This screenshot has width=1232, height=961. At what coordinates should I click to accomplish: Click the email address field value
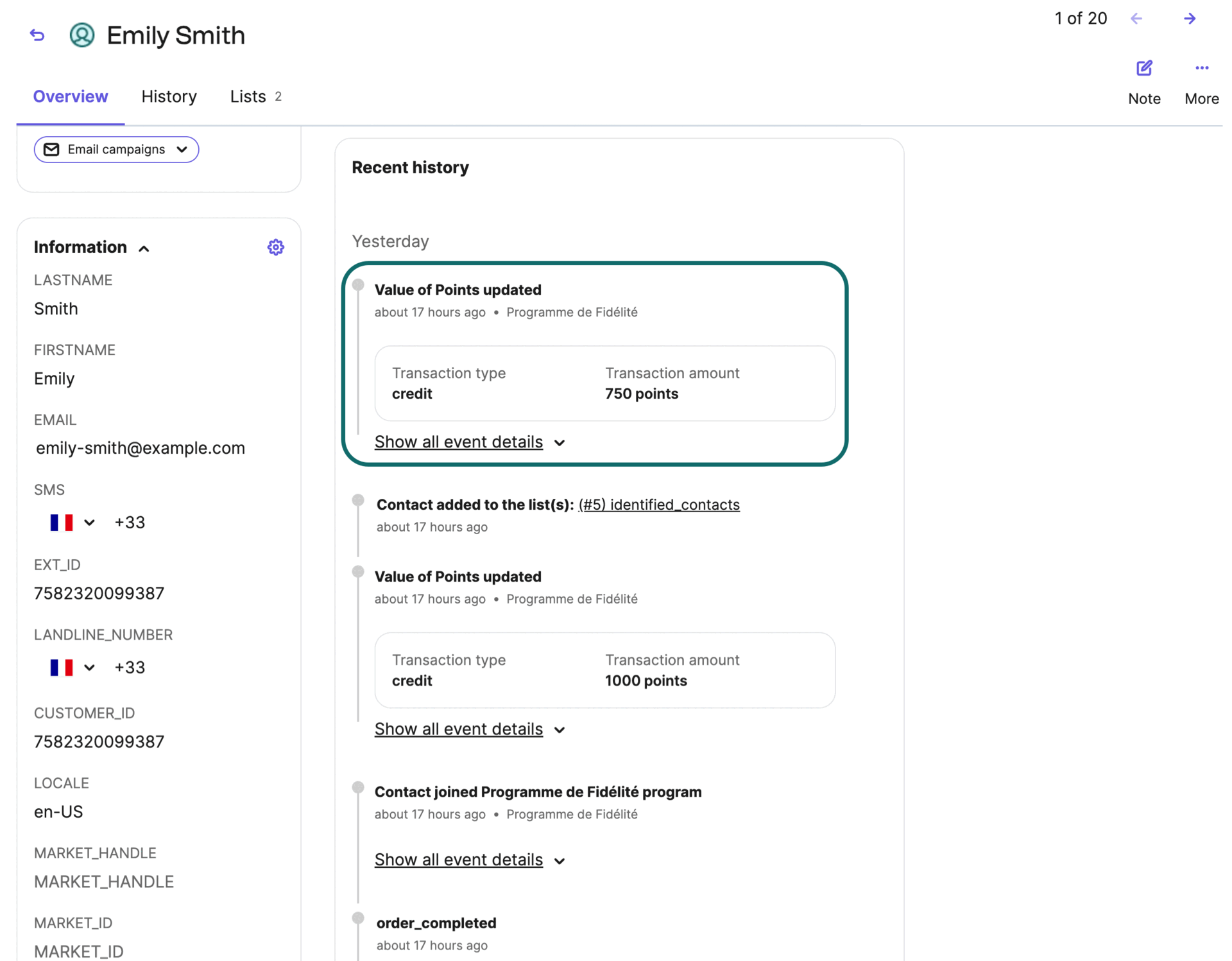point(141,448)
